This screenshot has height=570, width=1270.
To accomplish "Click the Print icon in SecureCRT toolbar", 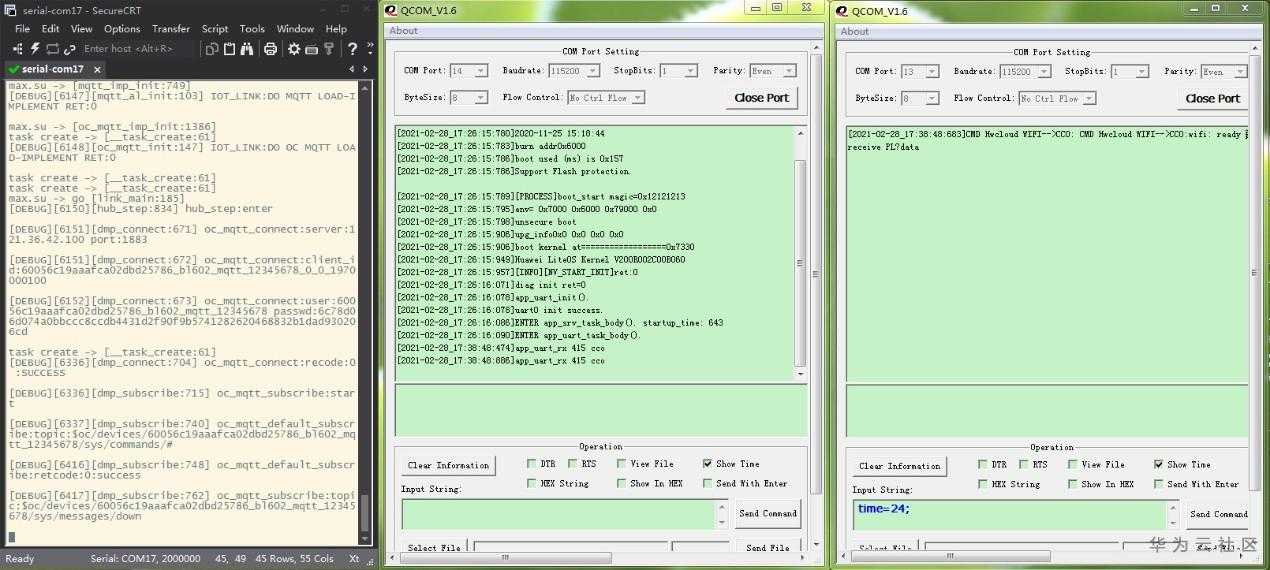I will click(270, 48).
